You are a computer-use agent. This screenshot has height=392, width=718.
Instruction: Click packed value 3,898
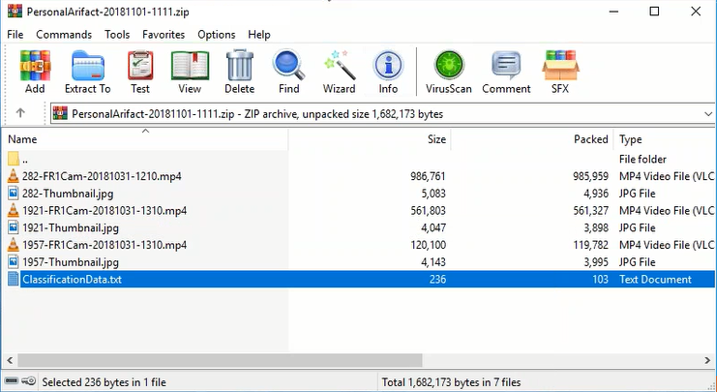click(x=596, y=228)
